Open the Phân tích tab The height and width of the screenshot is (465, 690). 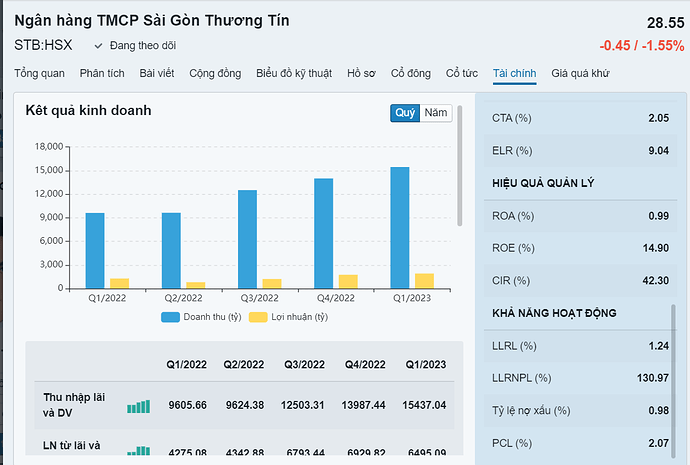(102, 73)
